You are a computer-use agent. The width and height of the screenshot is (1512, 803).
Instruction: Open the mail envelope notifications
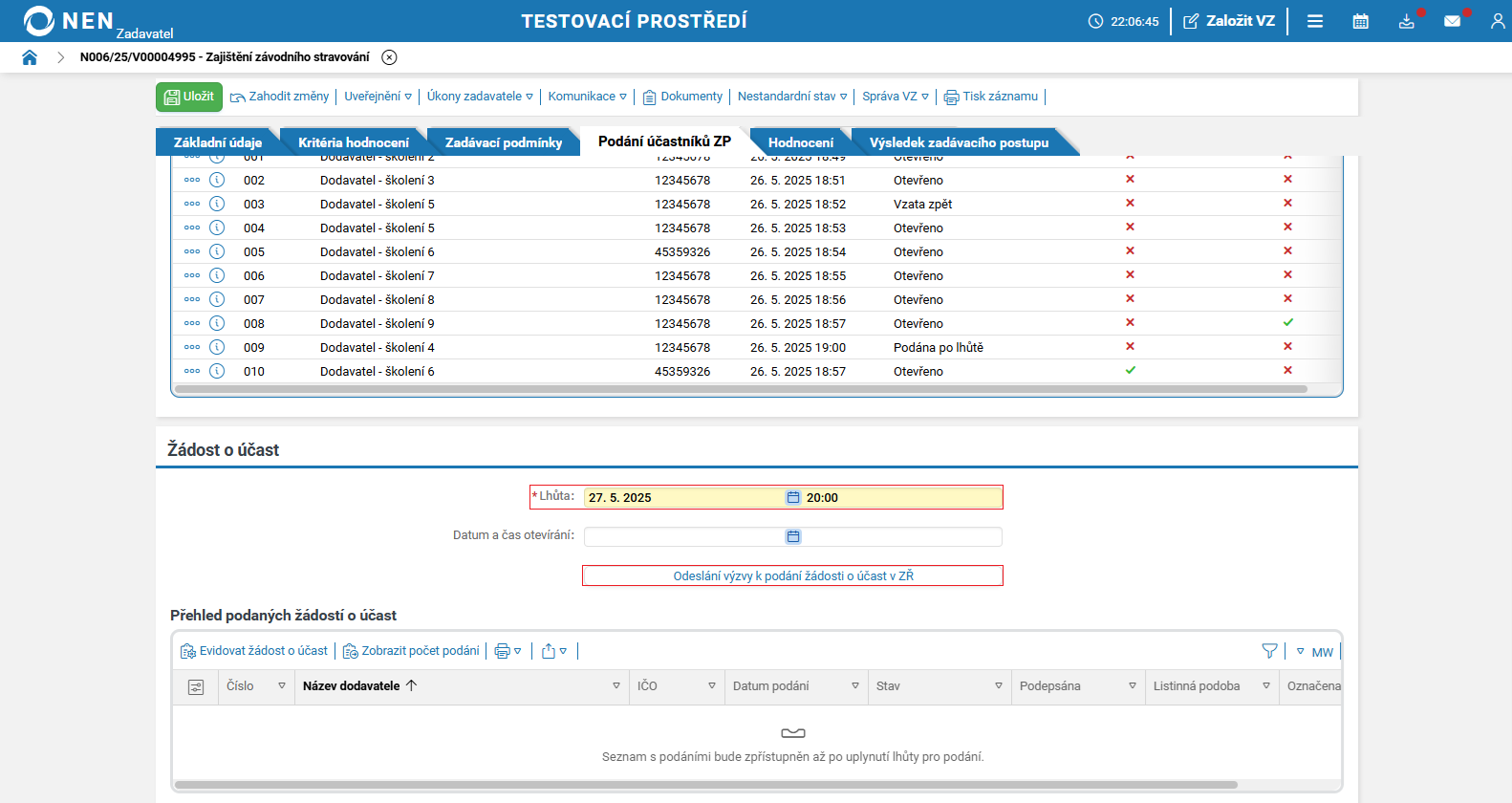point(1452,21)
